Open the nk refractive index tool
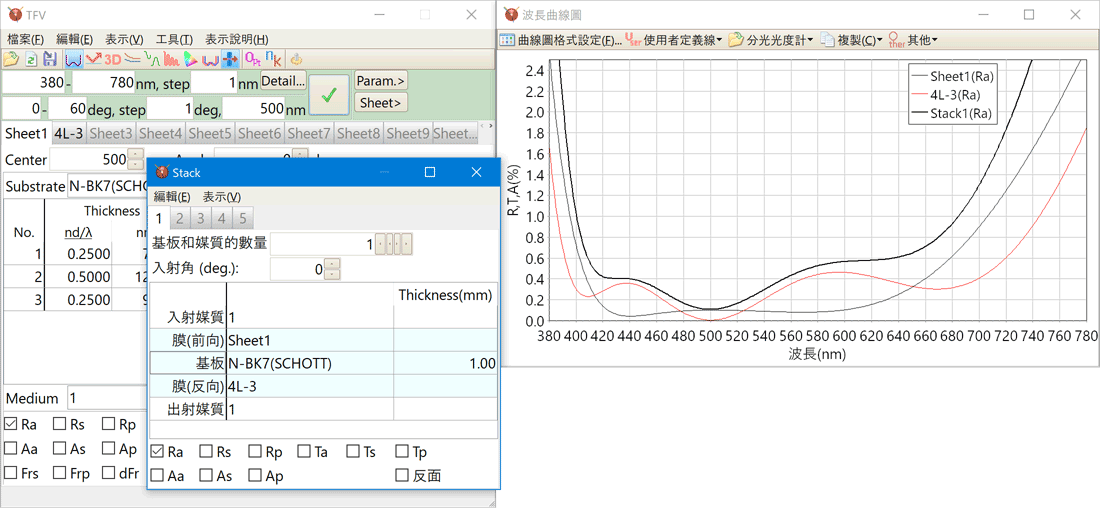This screenshot has height=508, width=1100. pos(271,60)
